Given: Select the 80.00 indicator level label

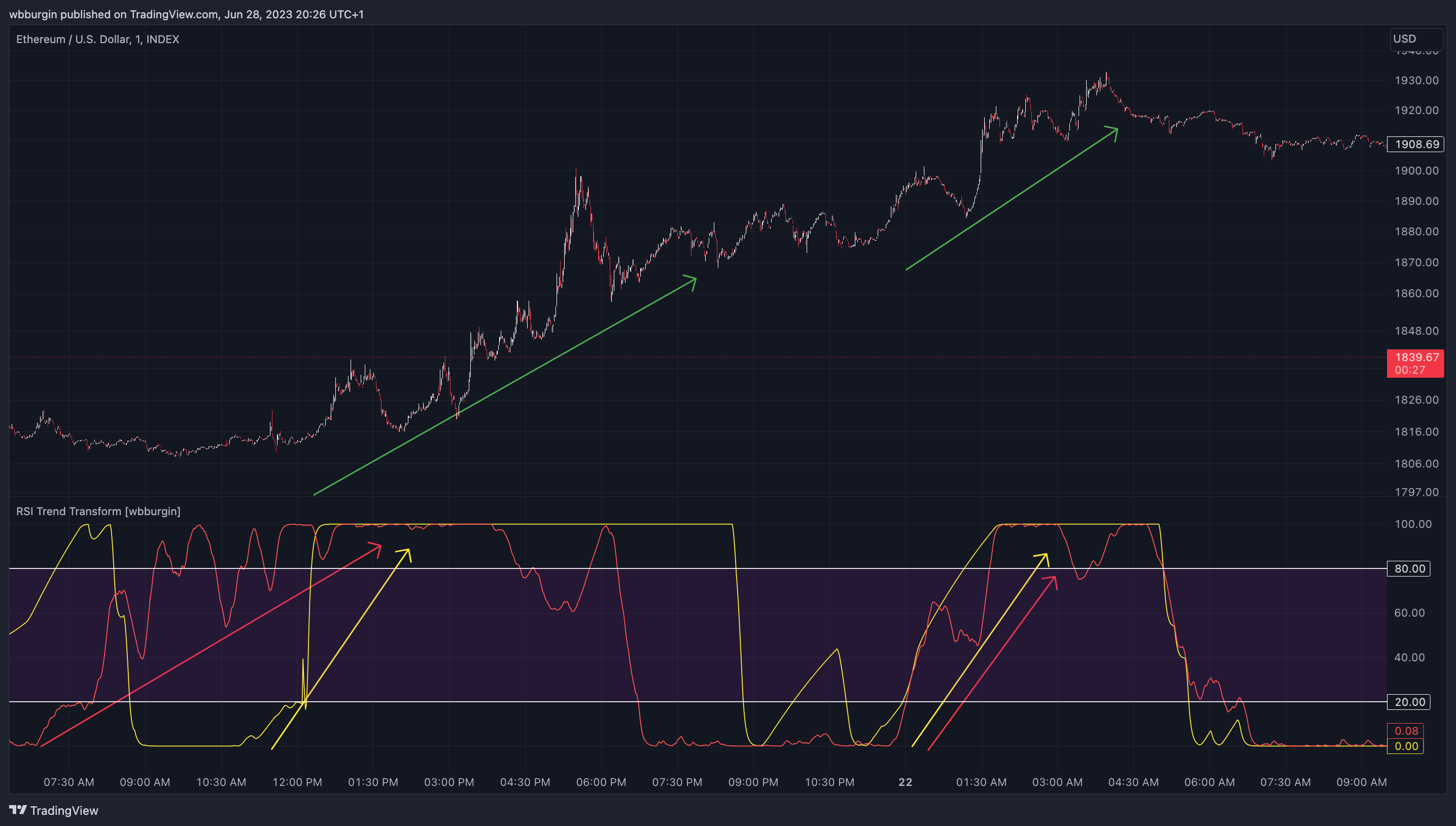Looking at the screenshot, I should (x=1408, y=568).
